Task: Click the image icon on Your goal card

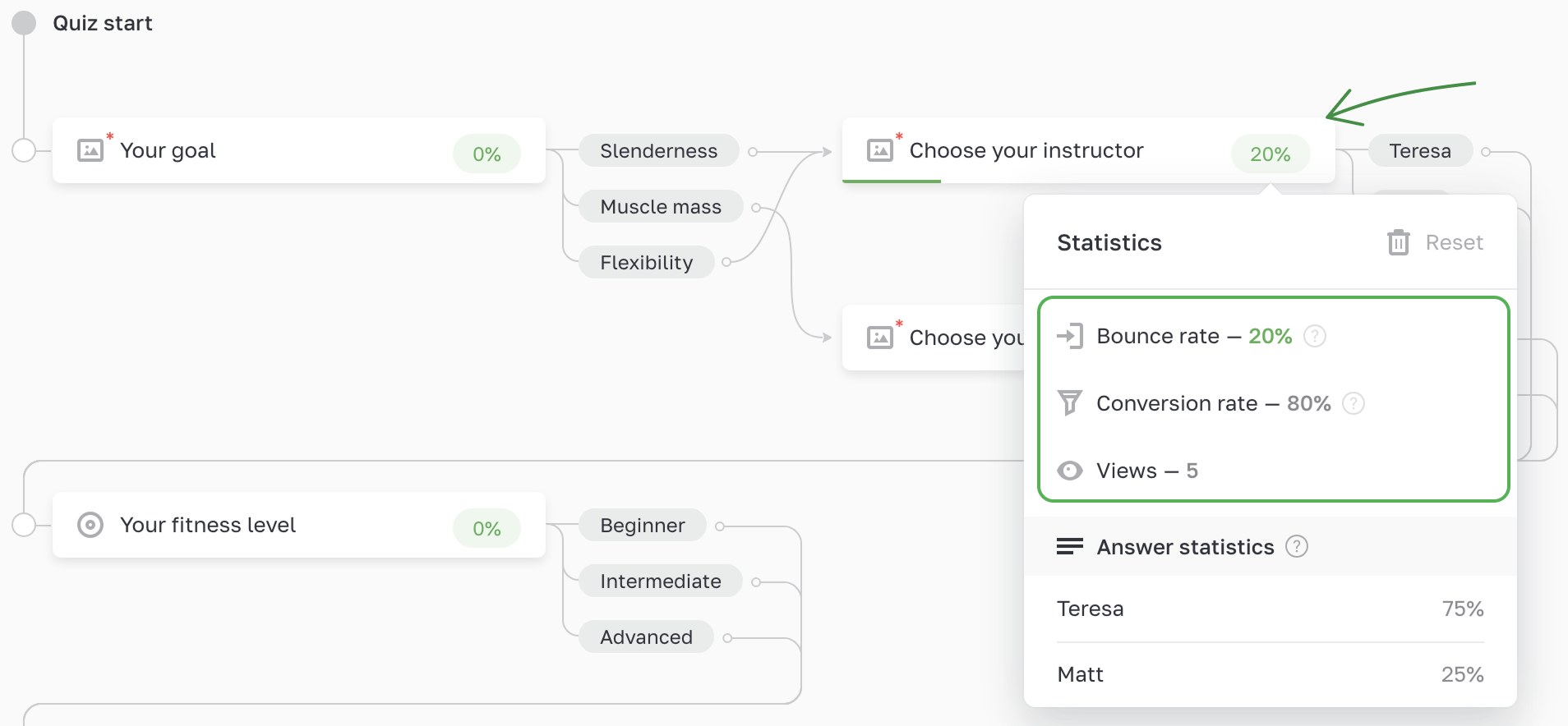Action: coord(90,150)
